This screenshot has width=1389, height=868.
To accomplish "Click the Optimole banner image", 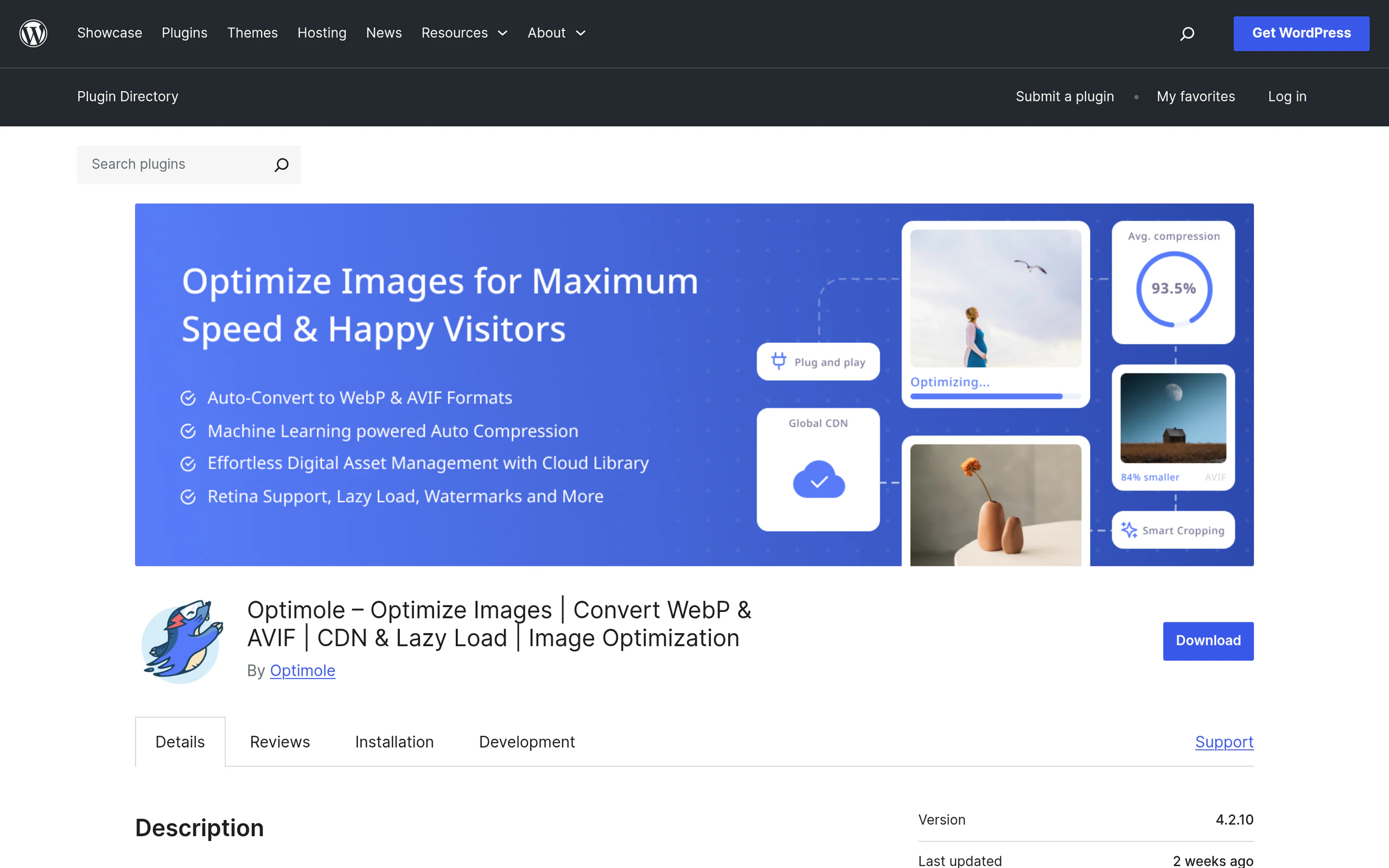I will point(694,385).
